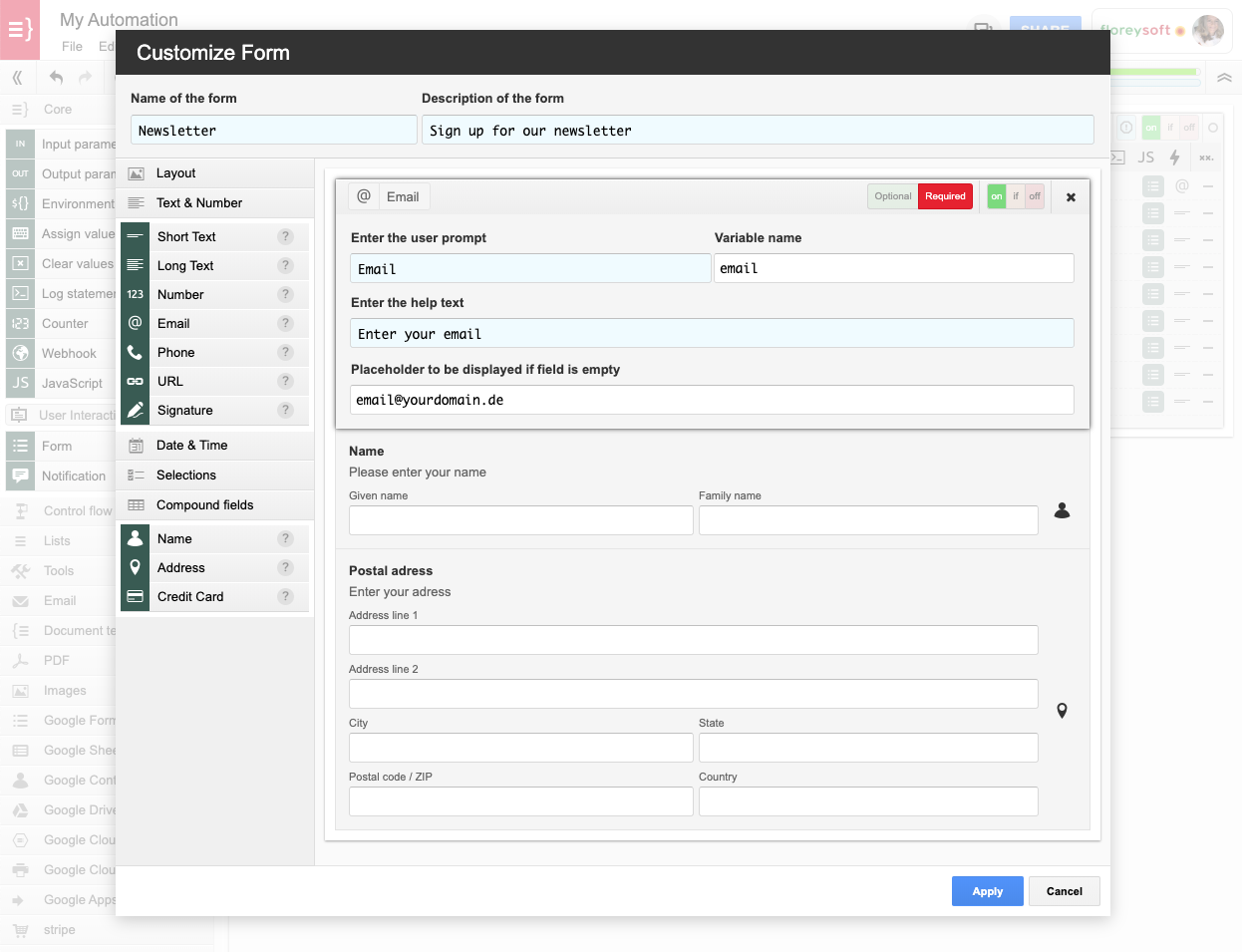This screenshot has width=1242, height=952.
Task: Click the map pin icon beside Postal adress
Action: 1063,711
